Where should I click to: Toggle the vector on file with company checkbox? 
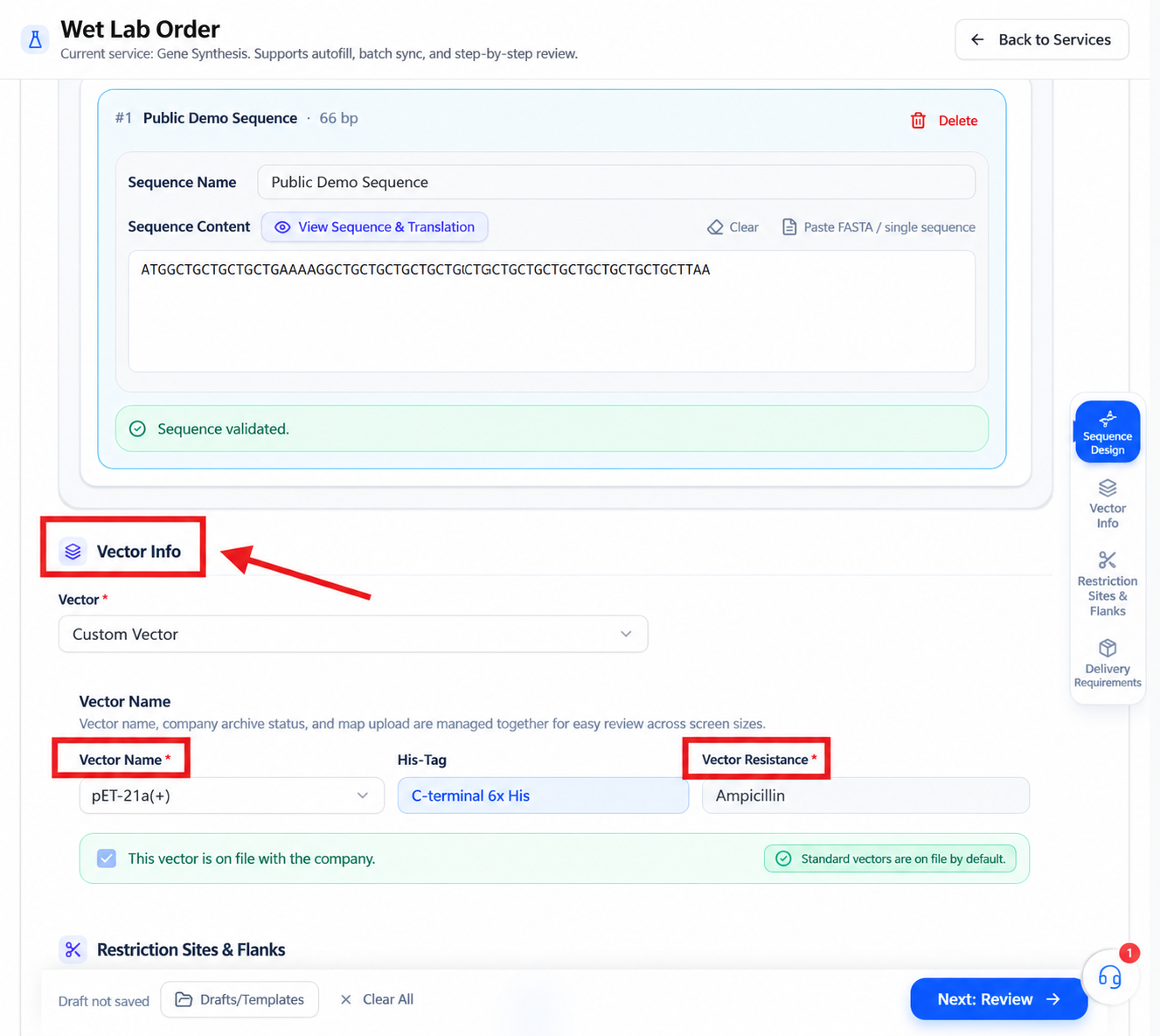point(107,859)
